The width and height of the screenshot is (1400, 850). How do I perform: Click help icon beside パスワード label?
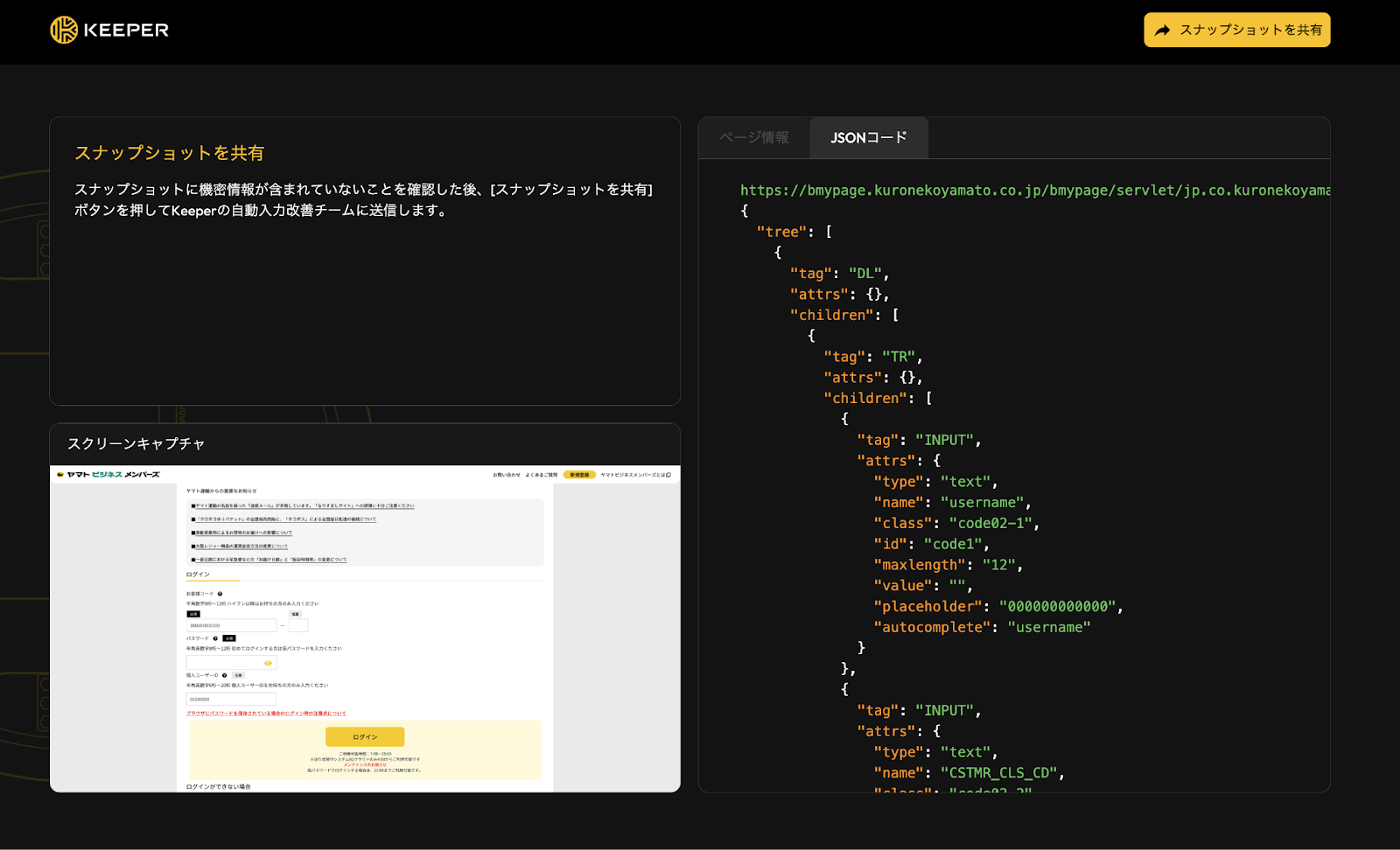point(215,638)
